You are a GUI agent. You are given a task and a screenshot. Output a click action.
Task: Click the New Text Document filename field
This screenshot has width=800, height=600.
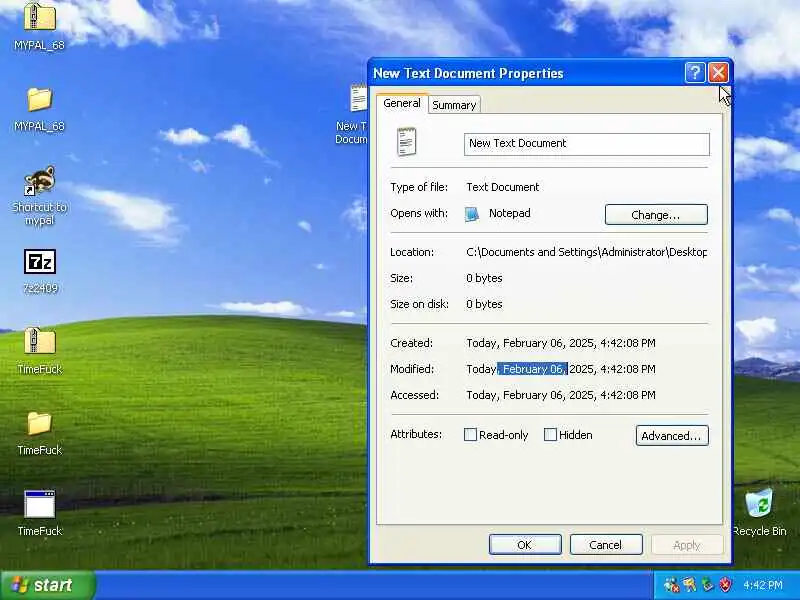587,144
